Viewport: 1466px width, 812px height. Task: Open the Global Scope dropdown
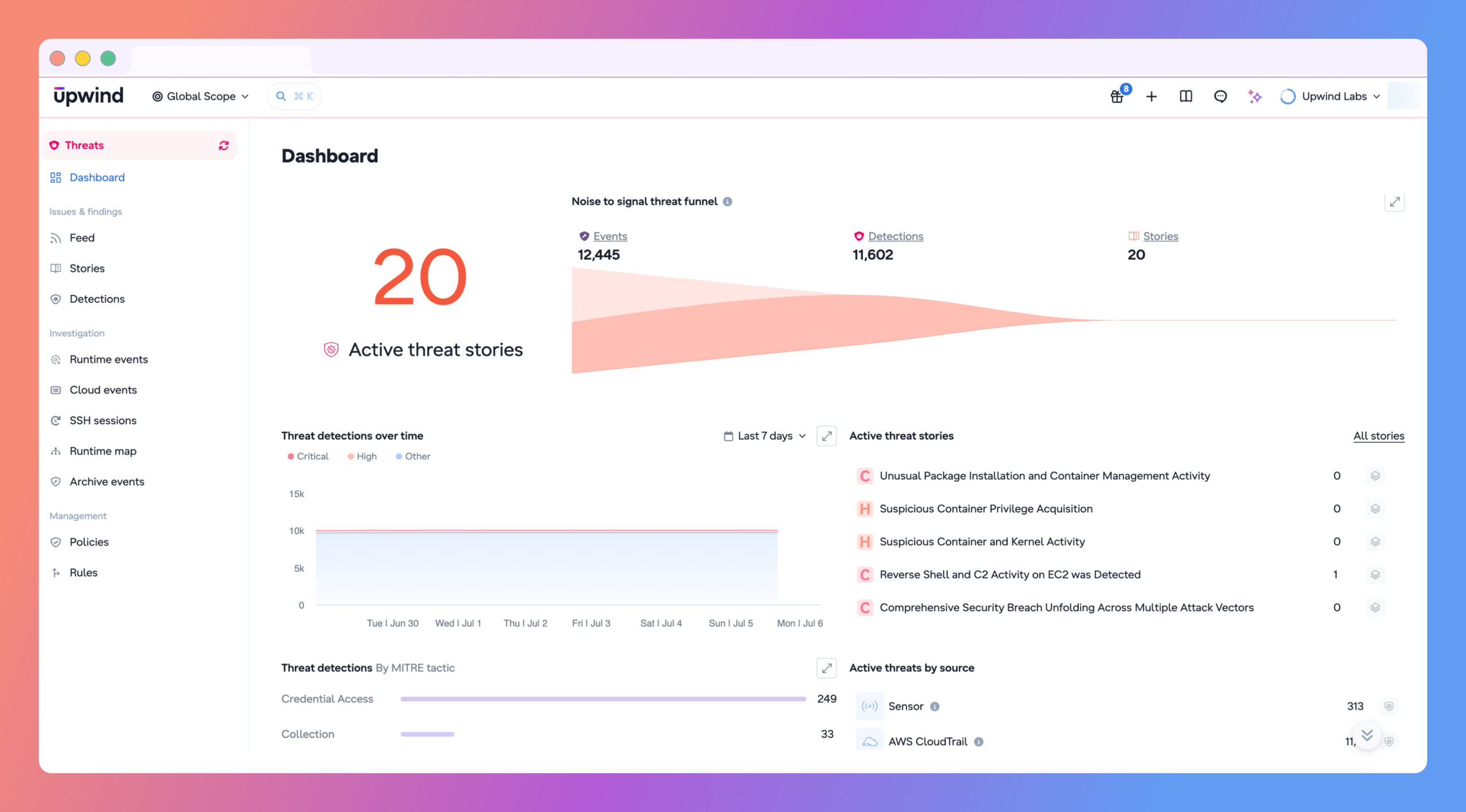pyautogui.click(x=200, y=96)
